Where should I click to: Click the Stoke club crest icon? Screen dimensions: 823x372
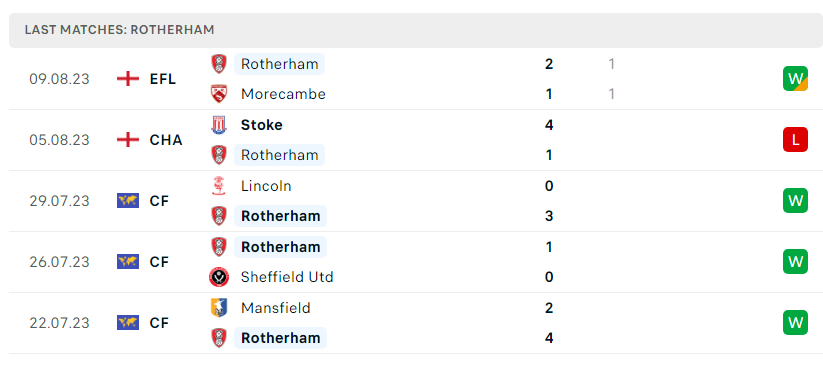point(219,125)
